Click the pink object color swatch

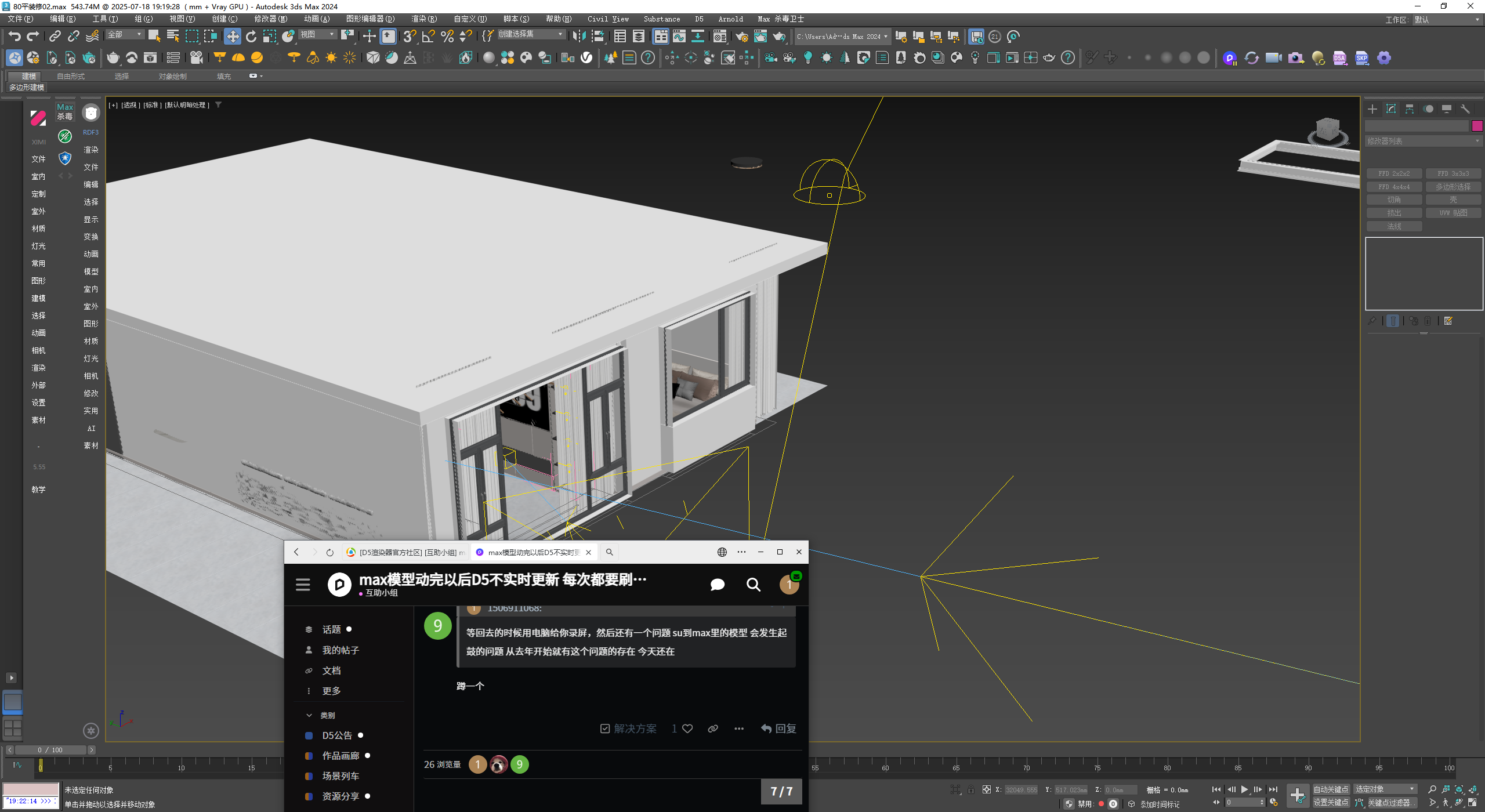1477,126
